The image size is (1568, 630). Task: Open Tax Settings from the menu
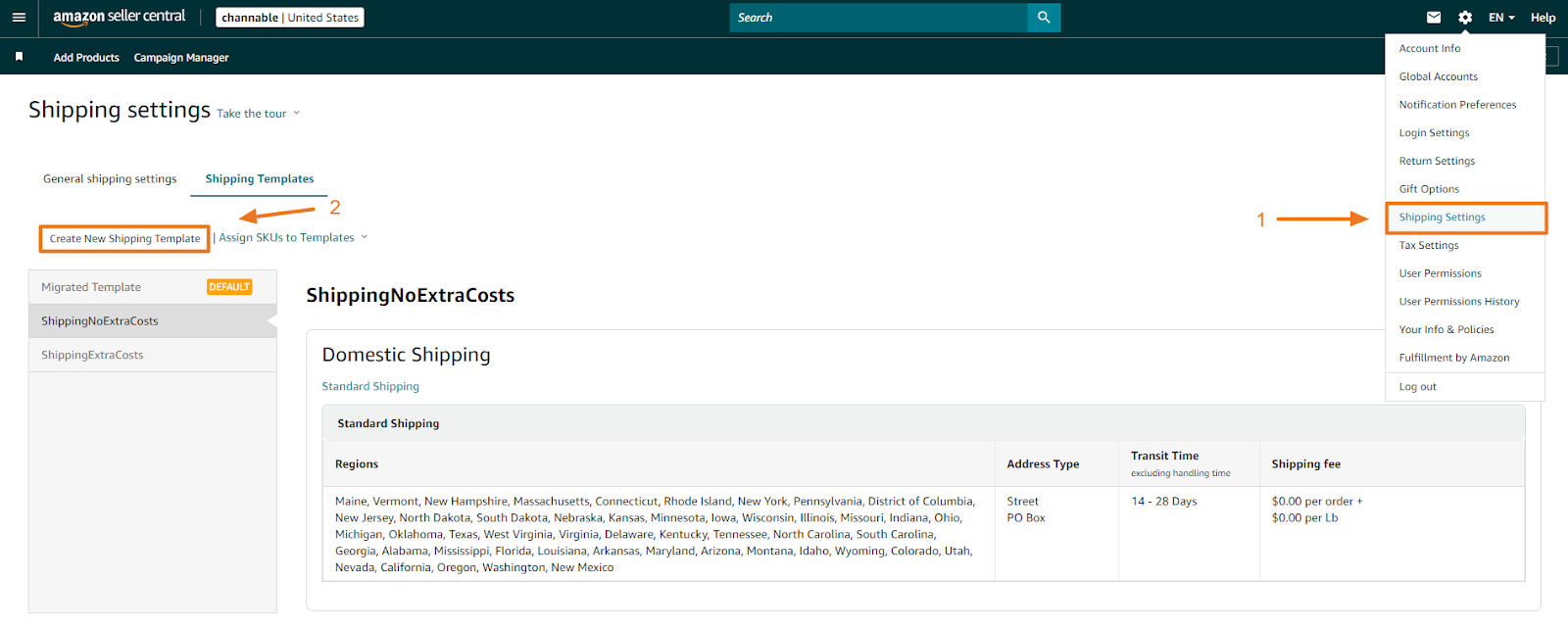pyautogui.click(x=1429, y=245)
